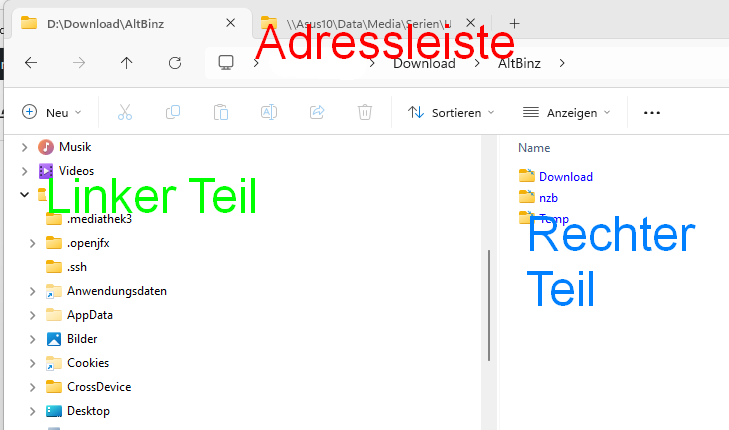Click the Copy icon in toolbar

point(173,112)
